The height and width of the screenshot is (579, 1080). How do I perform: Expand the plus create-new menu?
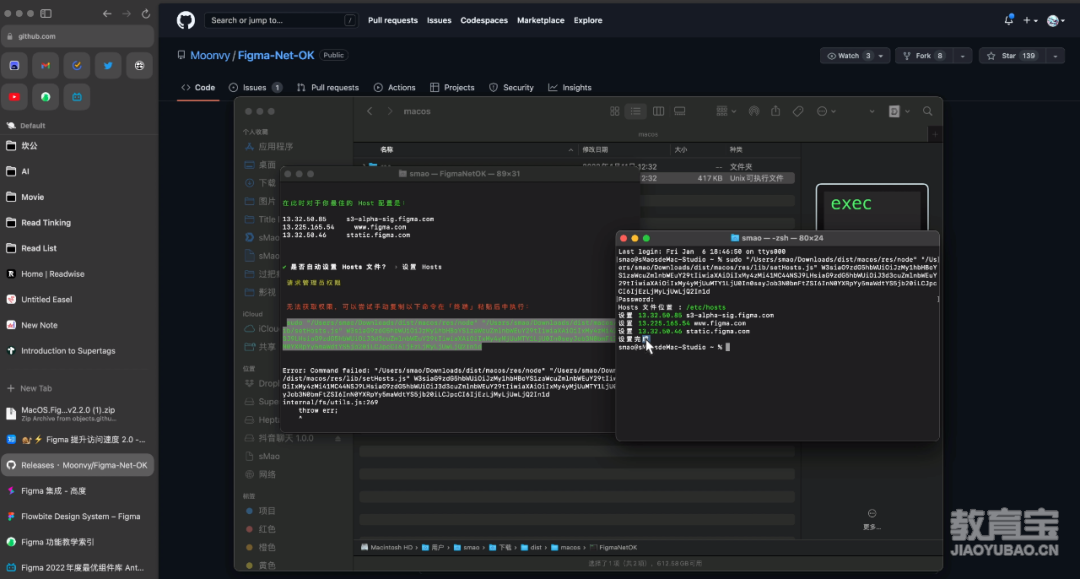pos(1030,21)
